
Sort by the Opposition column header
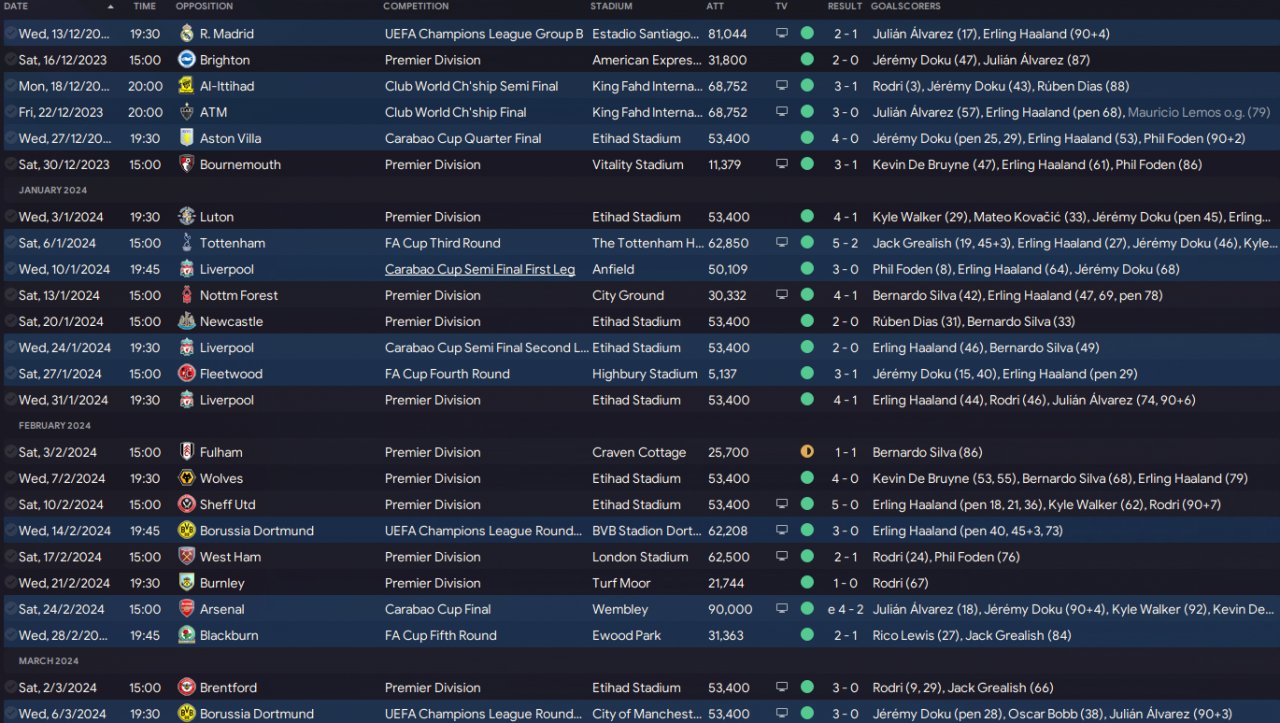(x=204, y=7)
